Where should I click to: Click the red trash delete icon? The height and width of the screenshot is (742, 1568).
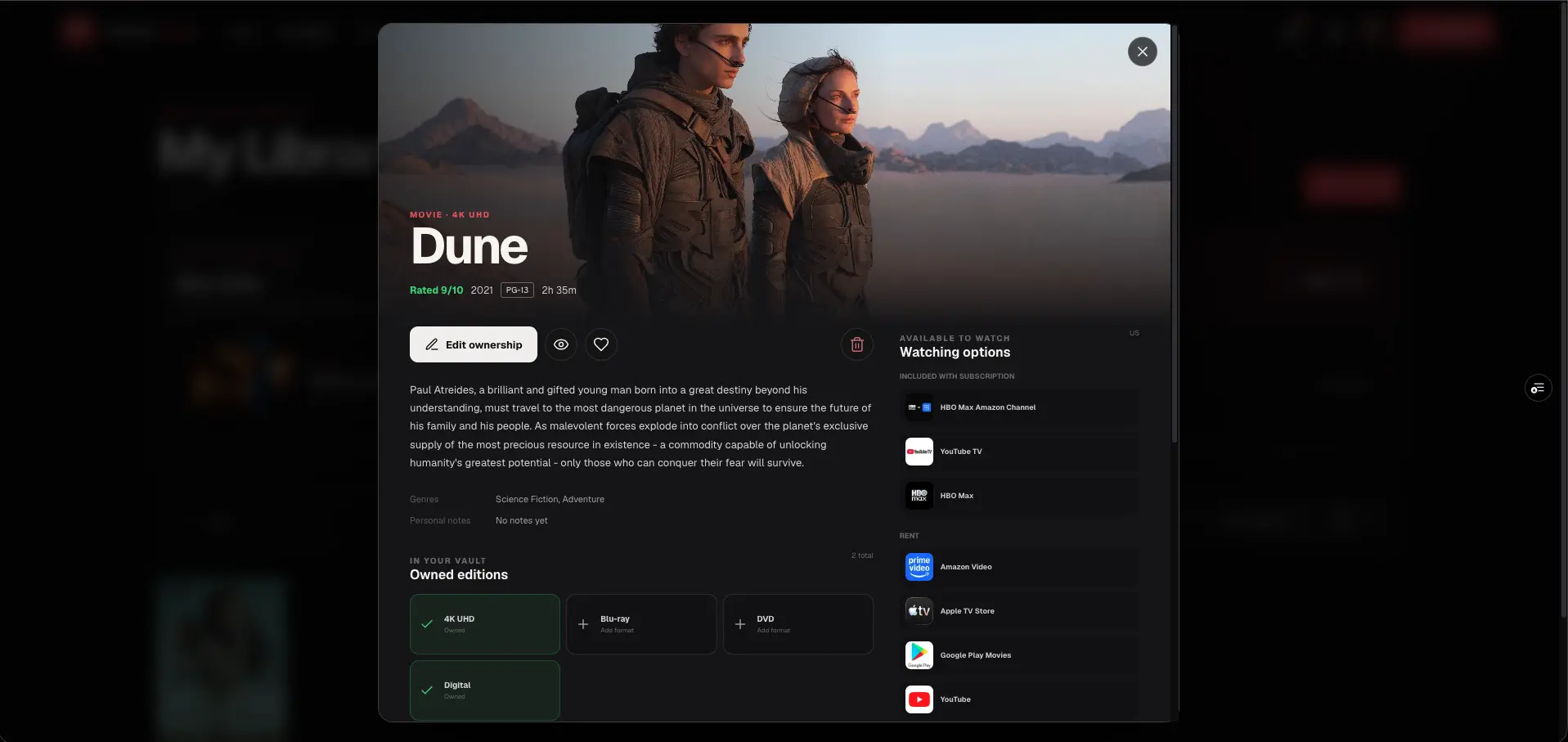pyautogui.click(x=857, y=344)
